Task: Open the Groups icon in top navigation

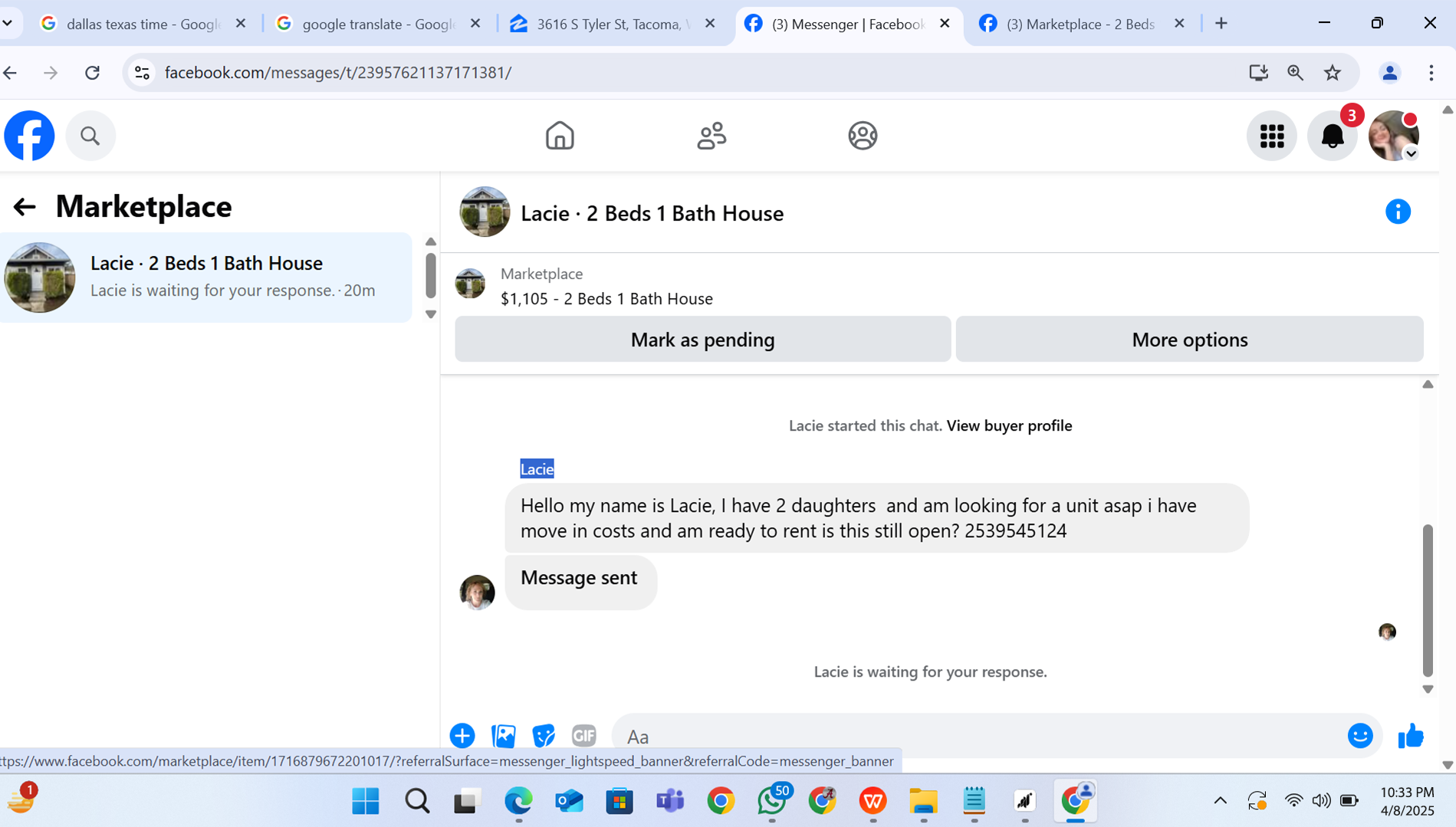Action: pos(863,136)
